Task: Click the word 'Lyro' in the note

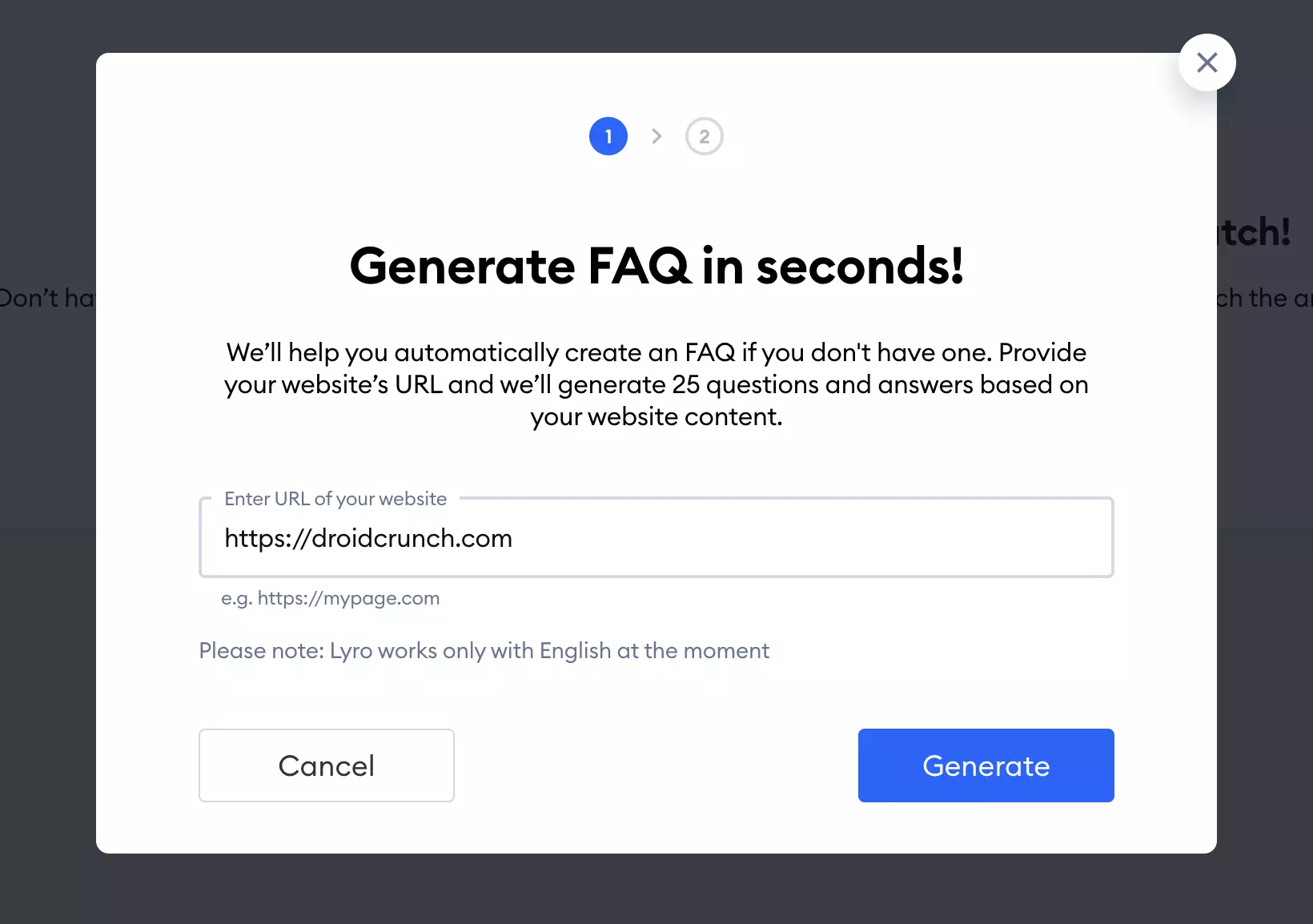Action: pos(351,650)
